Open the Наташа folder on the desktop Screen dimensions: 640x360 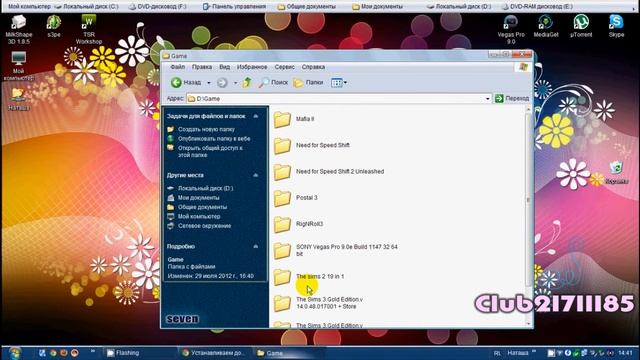click(19, 99)
